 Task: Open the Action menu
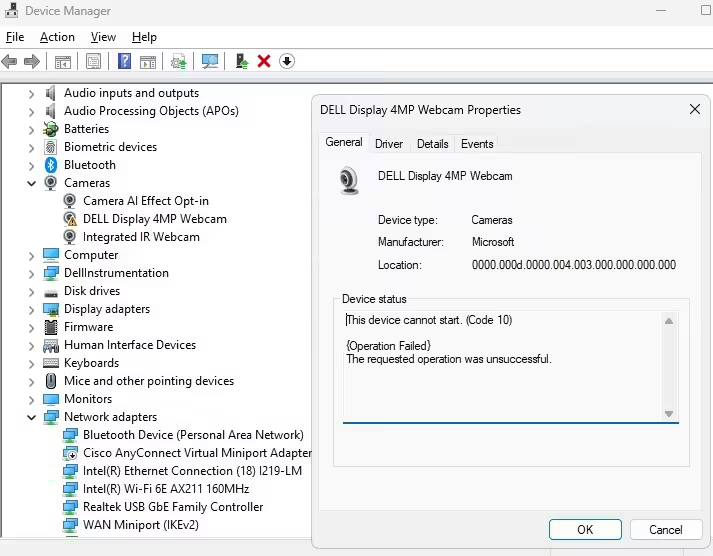[x=57, y=37]
